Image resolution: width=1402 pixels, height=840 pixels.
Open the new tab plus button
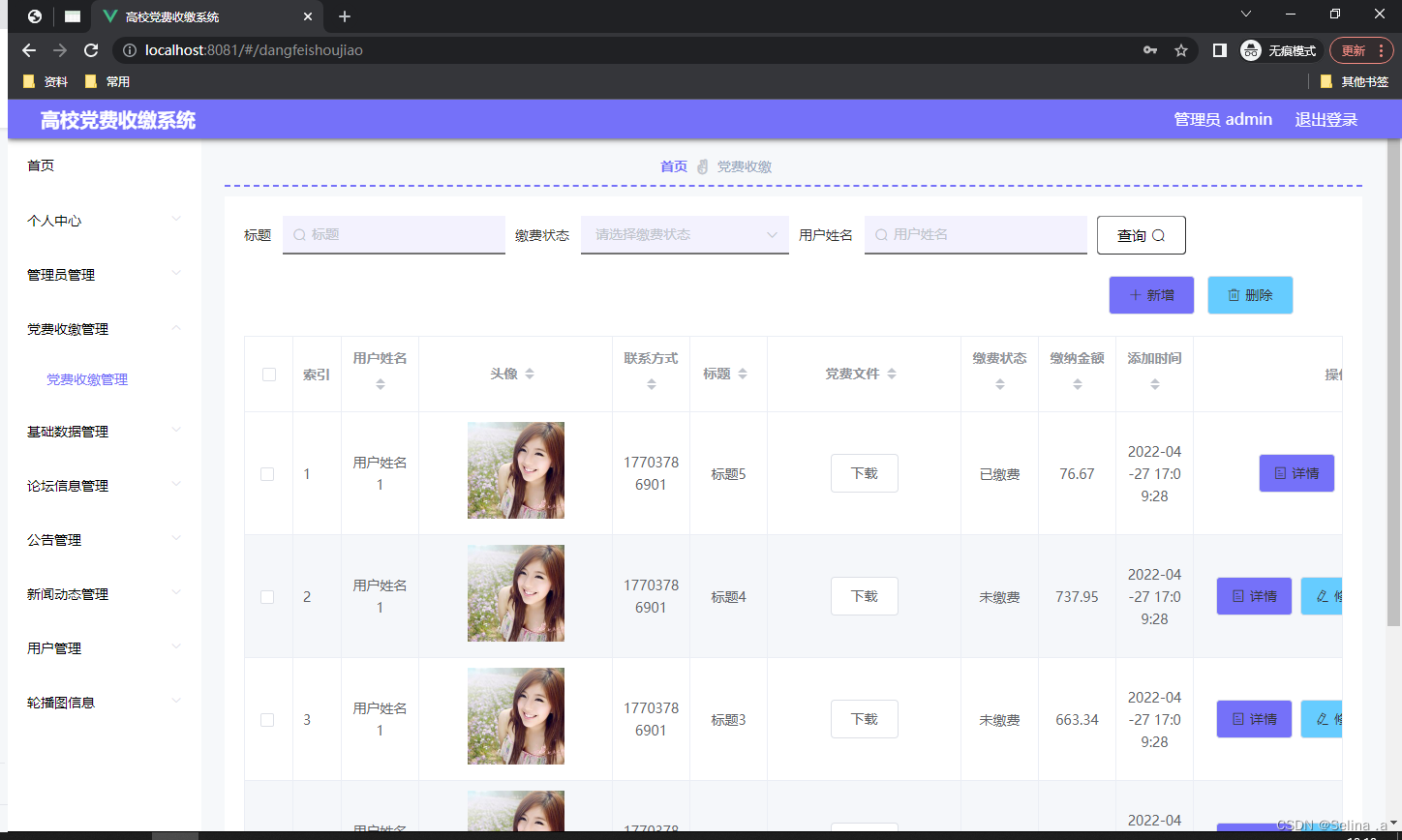click(345, 16)
